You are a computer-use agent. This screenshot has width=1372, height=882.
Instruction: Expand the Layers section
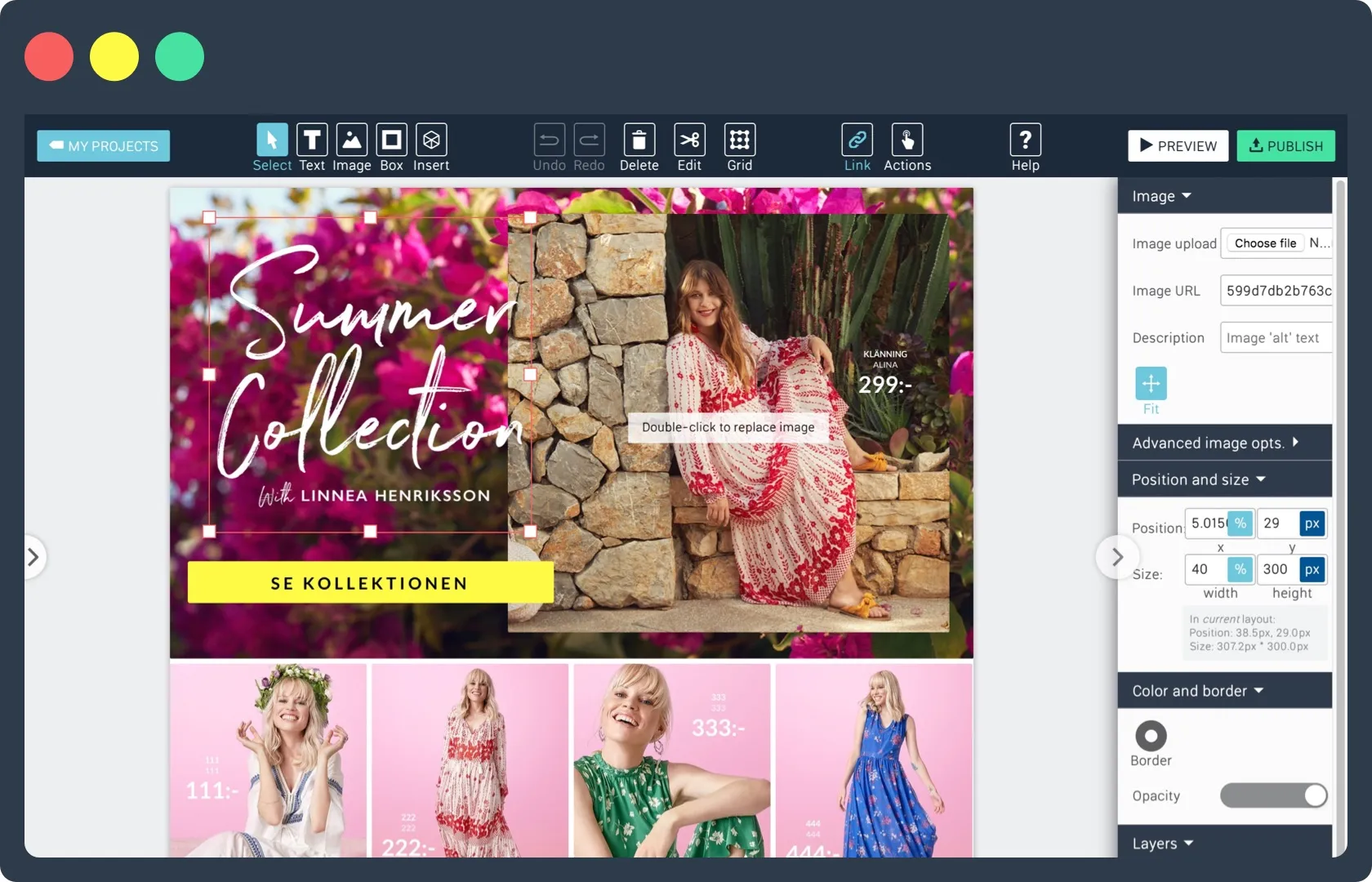point(1161,843)
